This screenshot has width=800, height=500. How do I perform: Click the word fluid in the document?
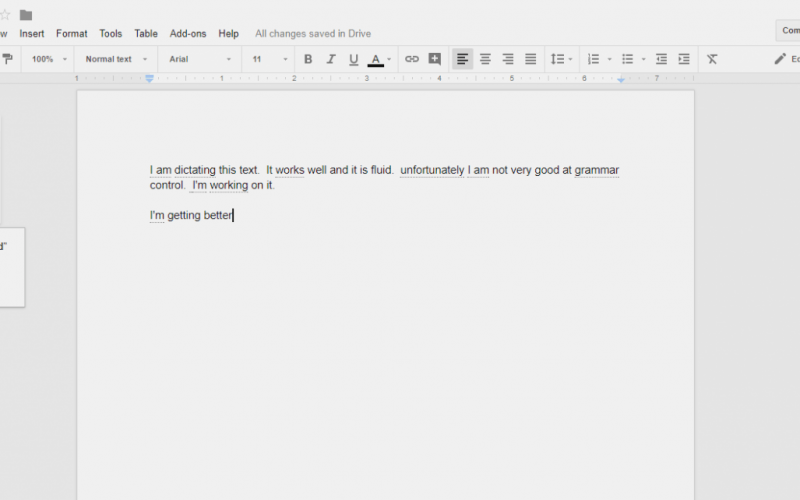(x=382, y=170)
